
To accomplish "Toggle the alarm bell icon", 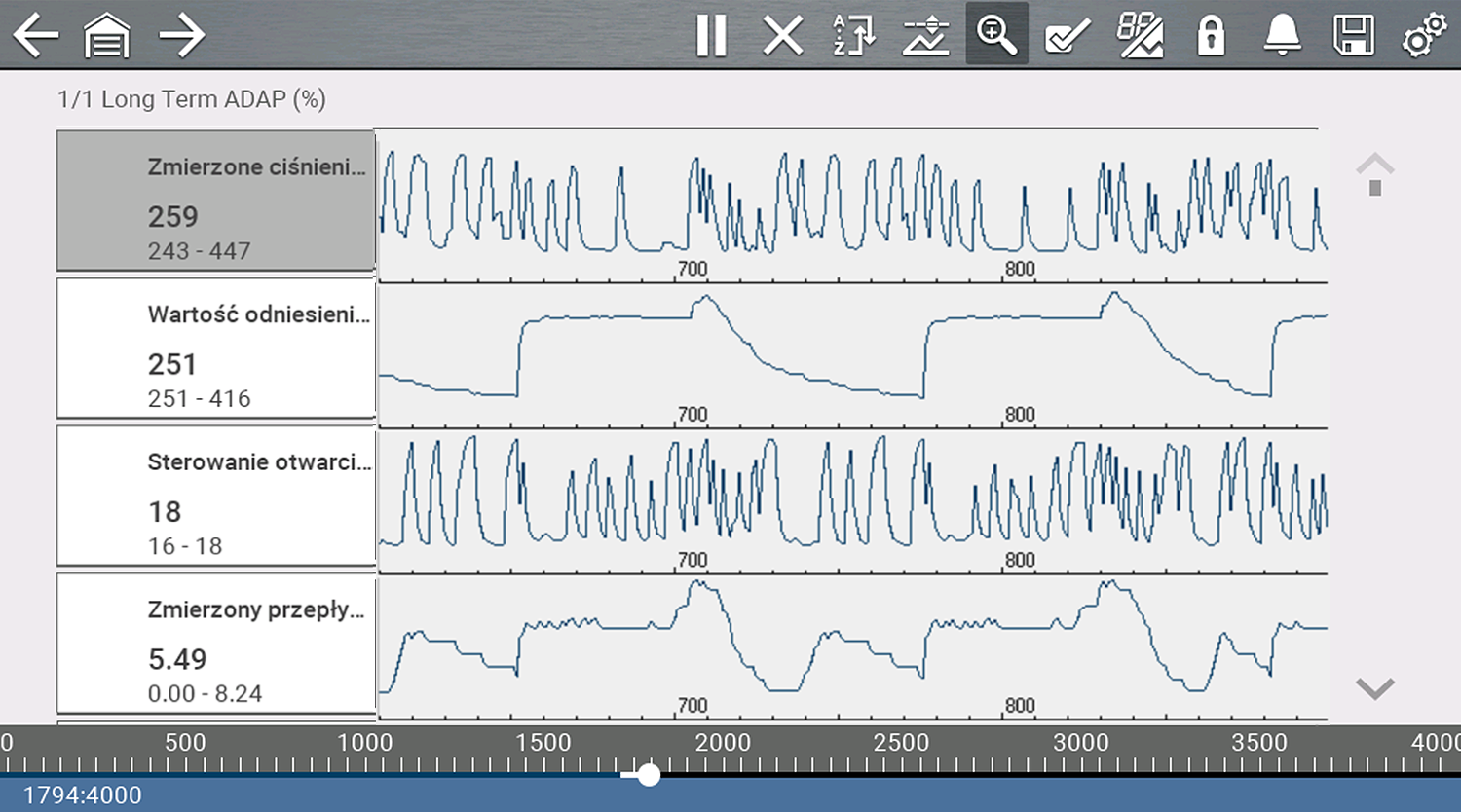I will pyautogui.click(x=1282, y=36).
